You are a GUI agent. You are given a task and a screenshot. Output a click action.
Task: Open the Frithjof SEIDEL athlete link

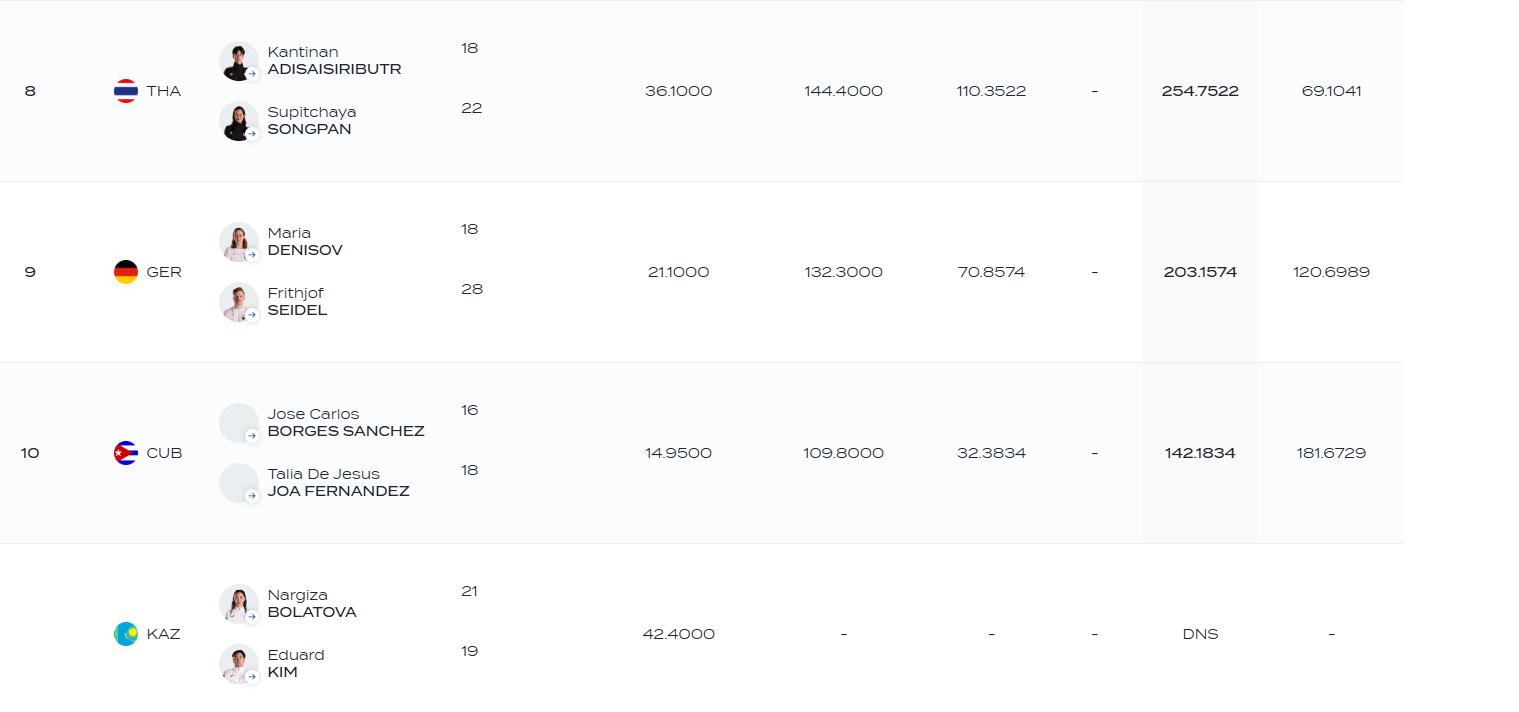pos(297,302)
